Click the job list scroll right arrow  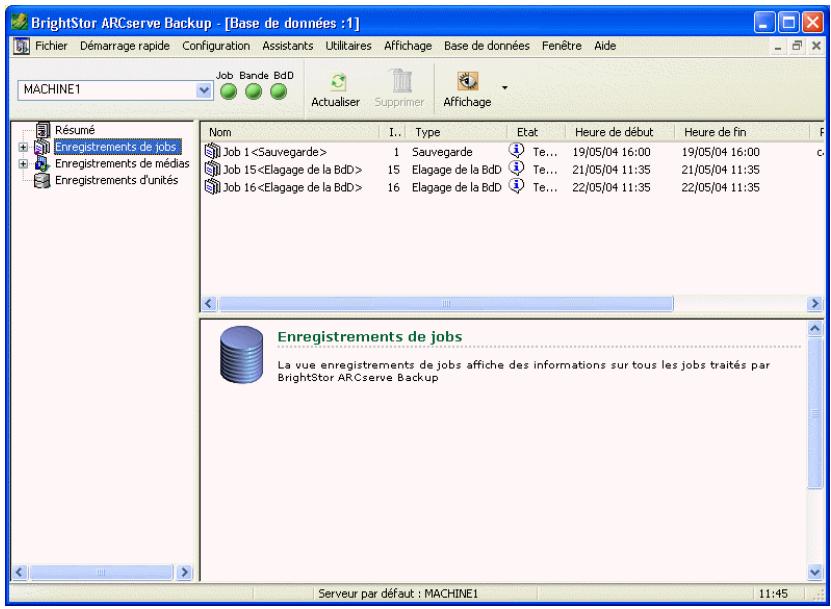815,304
